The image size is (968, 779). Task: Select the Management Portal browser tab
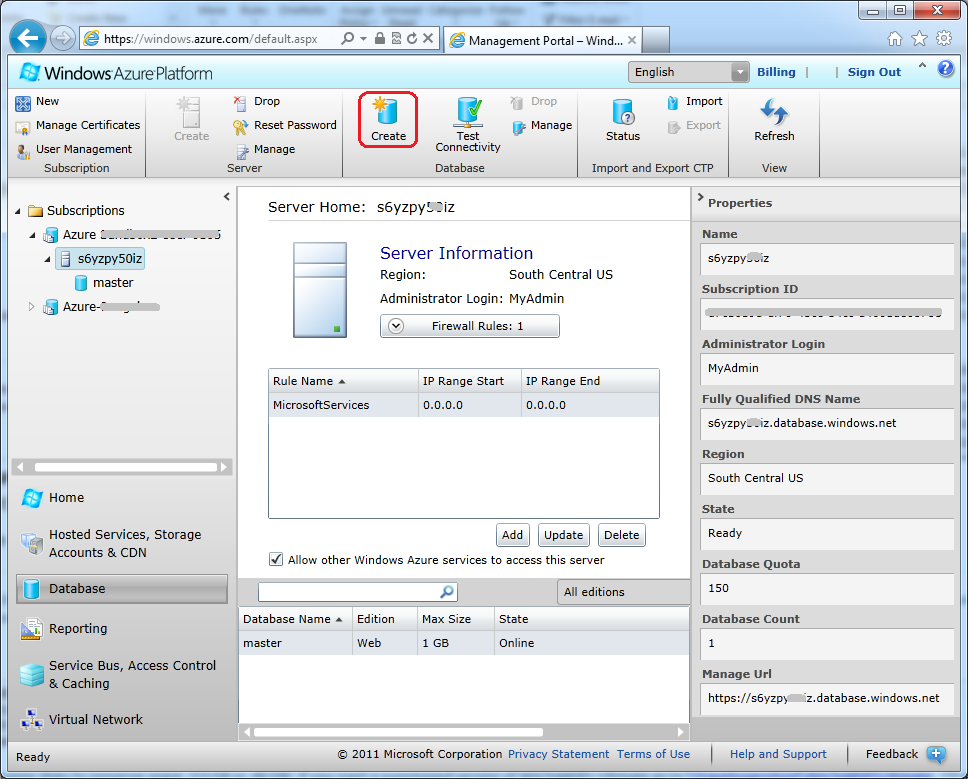(x=543, y=41)
